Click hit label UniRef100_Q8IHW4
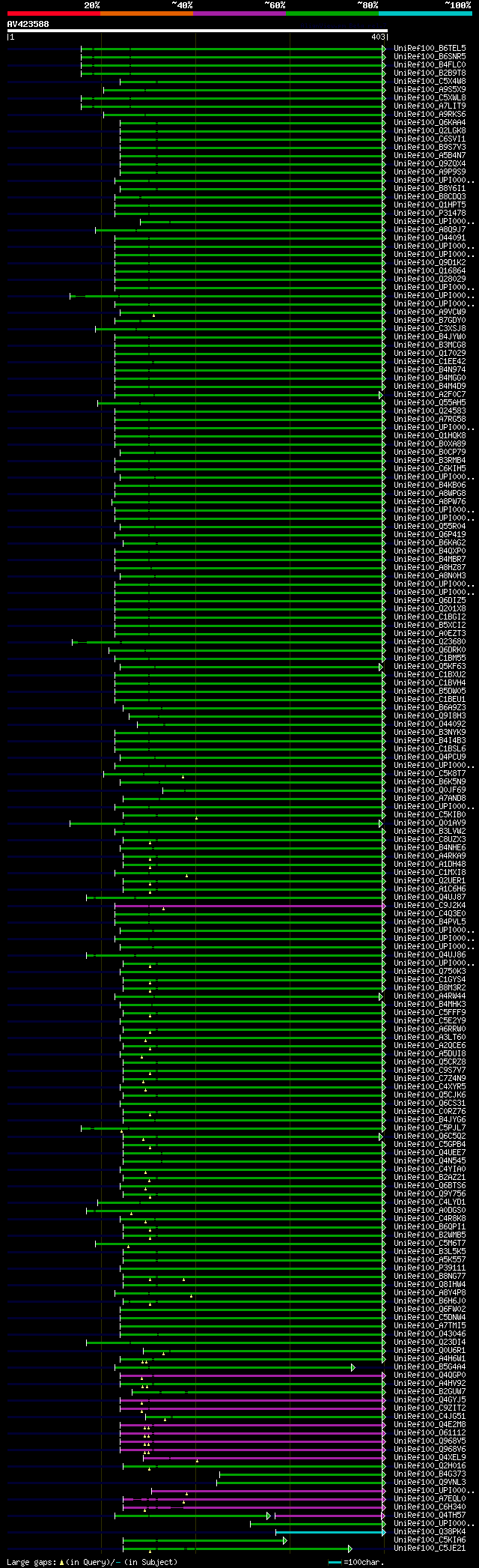Screen dimensions: 479x1568 pyautogui.click(x=430, y=1284)
